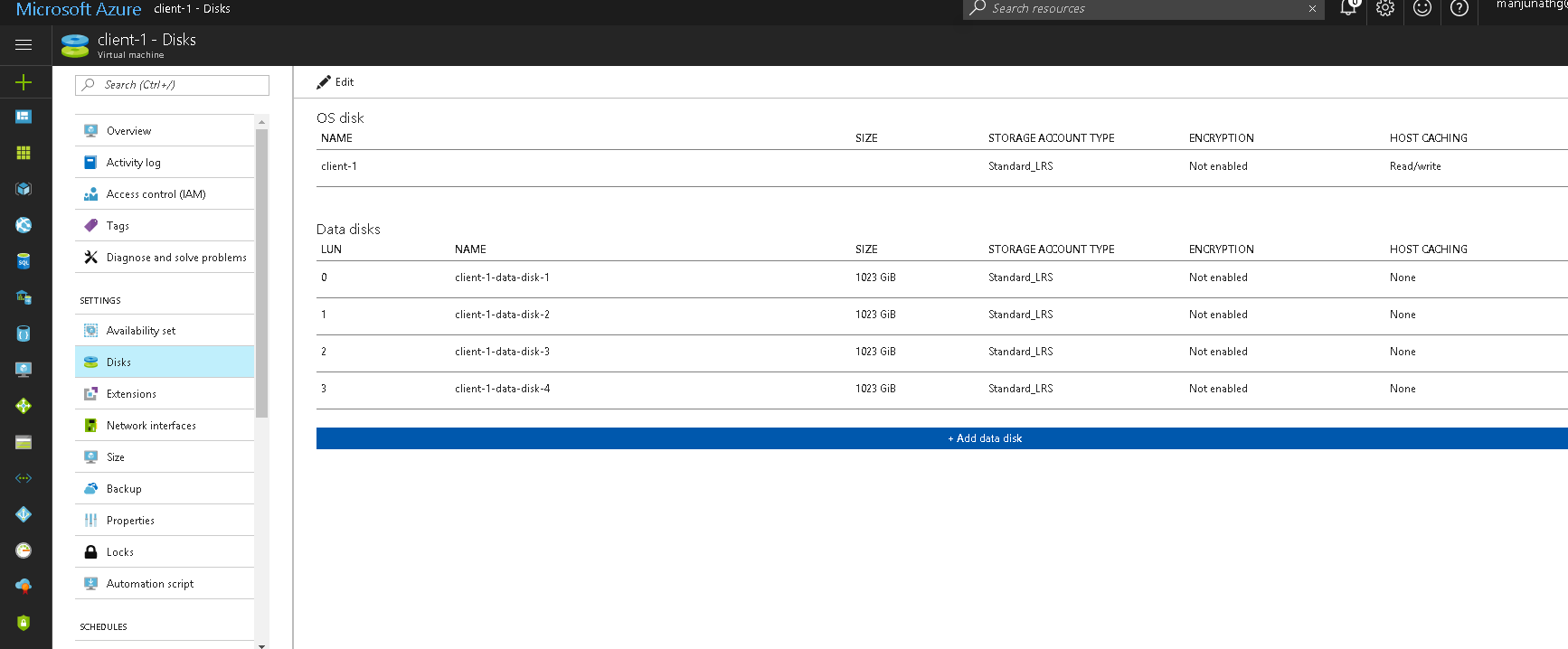
Task: Select OS disk row client-1
Action: [x=942, y=167]
